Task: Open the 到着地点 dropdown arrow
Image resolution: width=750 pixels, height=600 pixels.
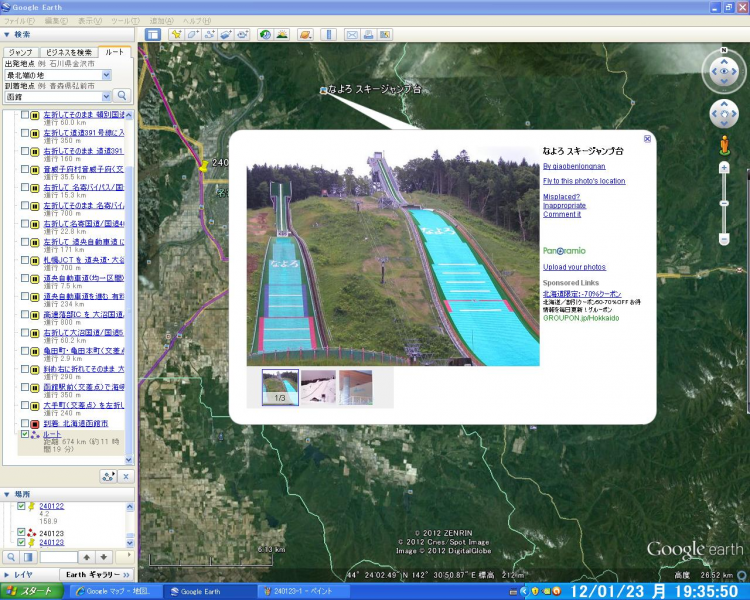Action: coord(107,97)
